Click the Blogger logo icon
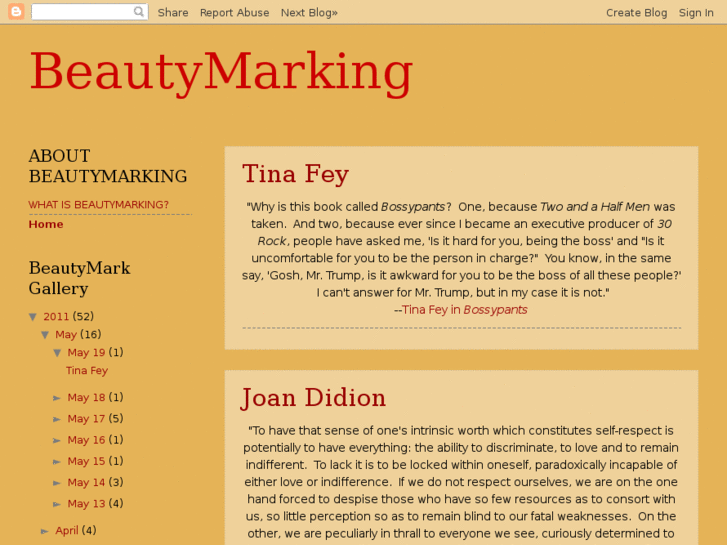The image size is (727, 545). (x=16, y=12)
